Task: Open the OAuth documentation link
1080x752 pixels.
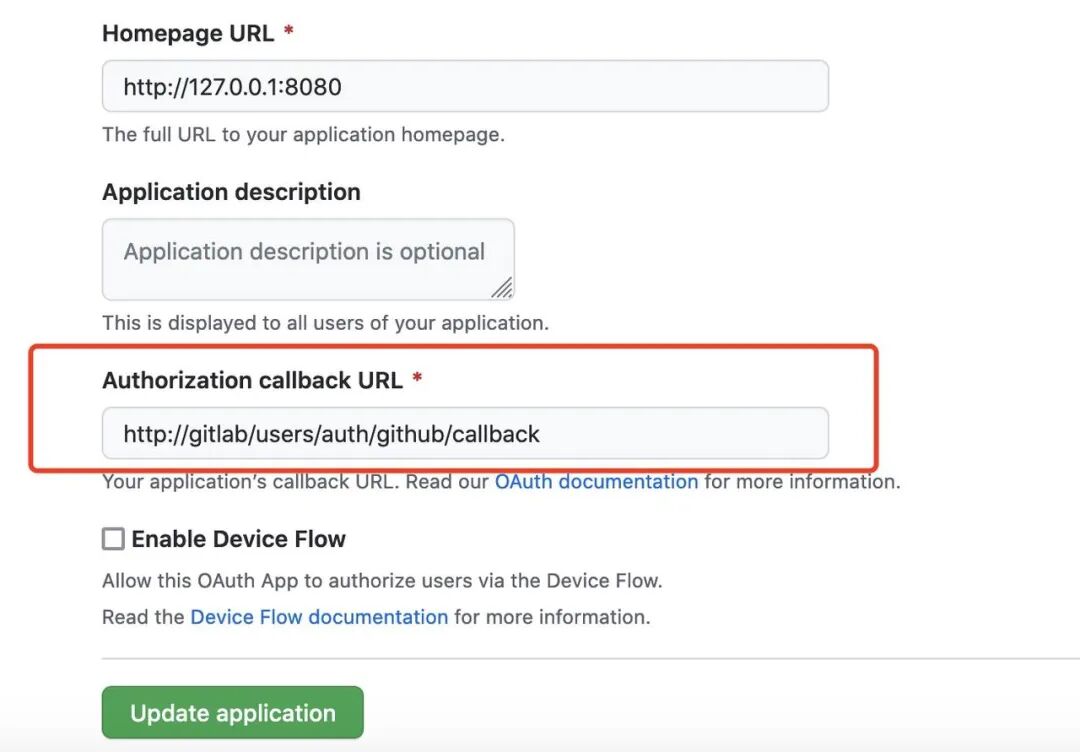Action: pyautogui.click(x=596, y=482)
